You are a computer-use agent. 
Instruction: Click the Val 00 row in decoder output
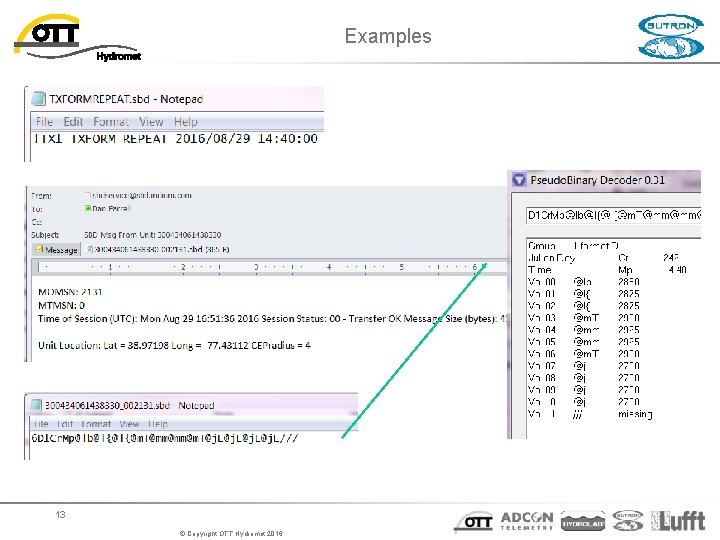[x=584, y=281]
